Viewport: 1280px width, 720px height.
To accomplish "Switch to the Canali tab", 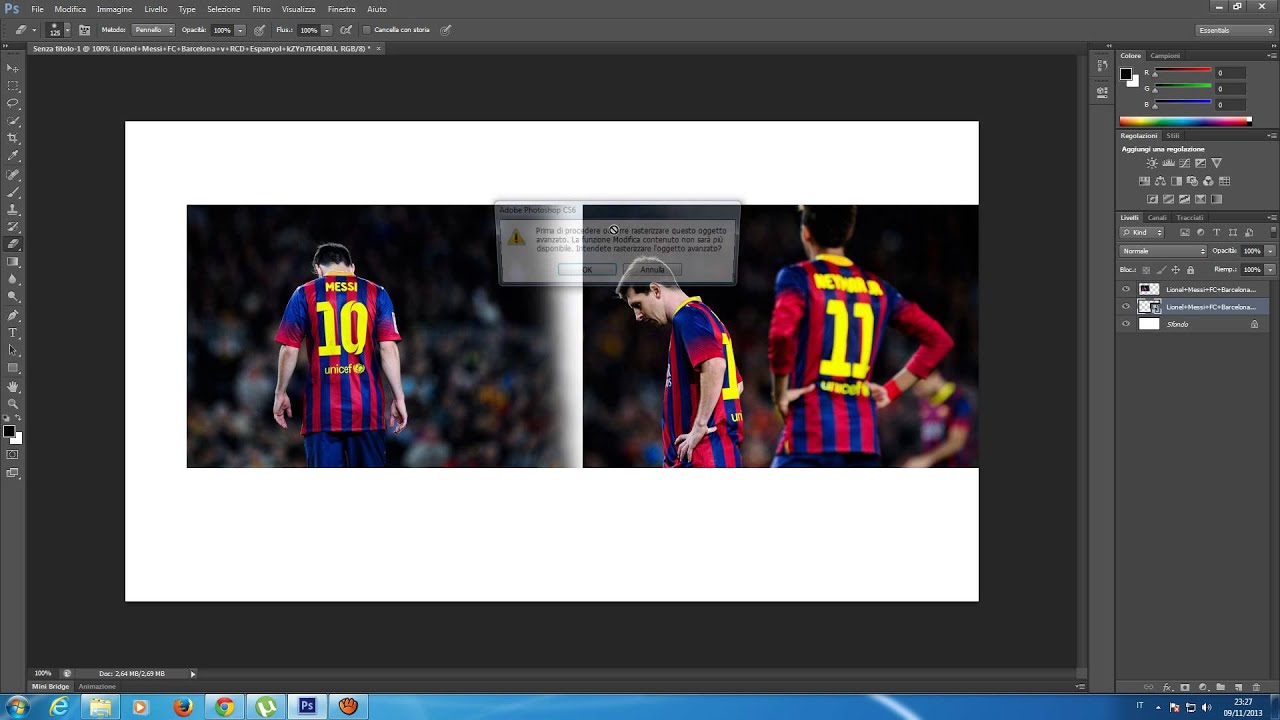I will (x=1157, y=217).
